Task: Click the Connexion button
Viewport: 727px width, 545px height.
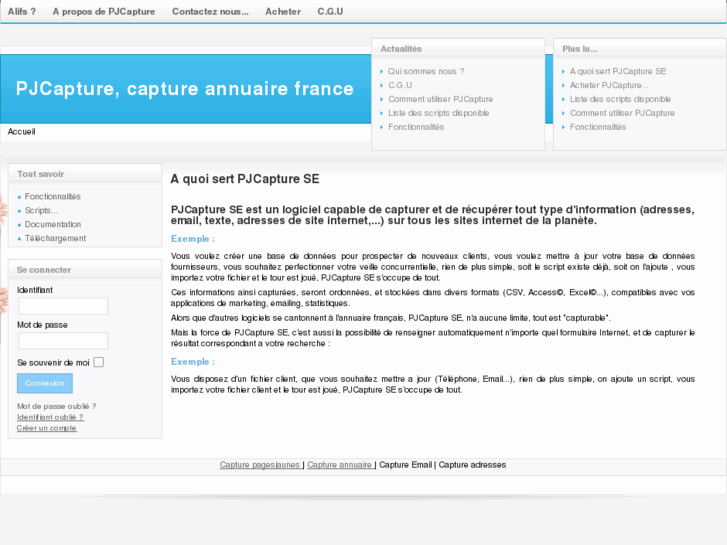Action: (x=45, y=383)
